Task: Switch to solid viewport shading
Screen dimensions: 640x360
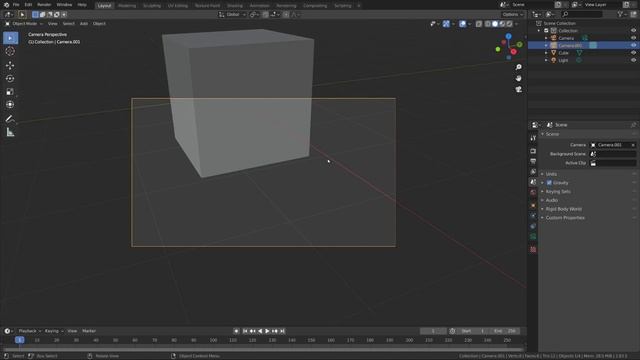Action: [495, 24]
